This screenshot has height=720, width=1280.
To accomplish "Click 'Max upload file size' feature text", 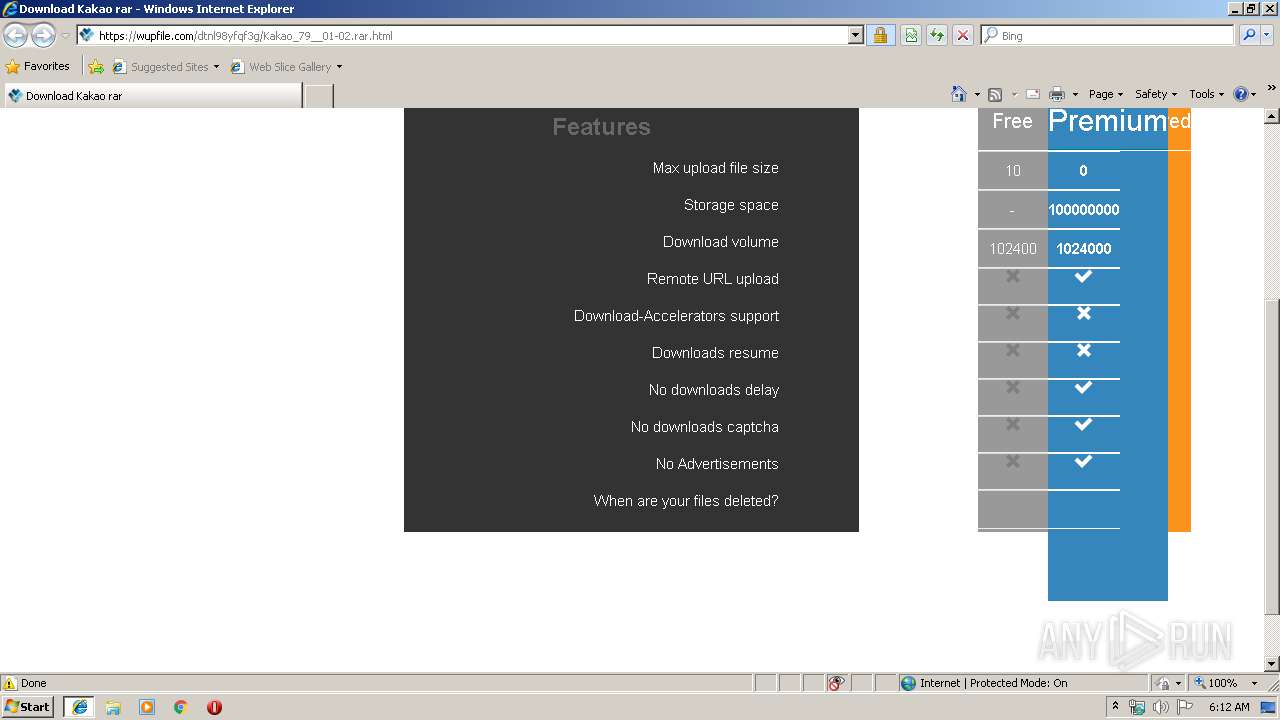I will pos(715,168).
